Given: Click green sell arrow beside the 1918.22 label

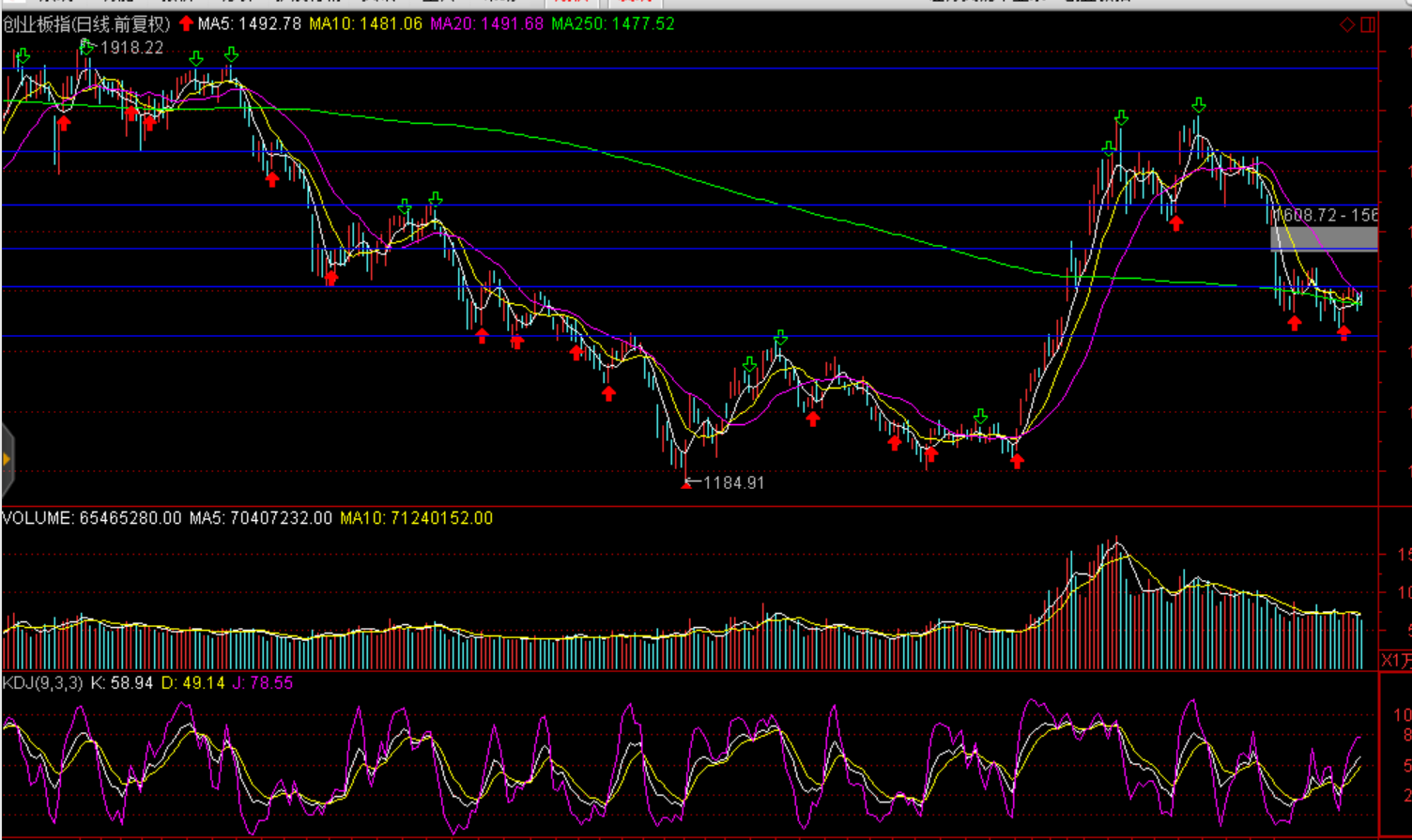Looking at the screenshot, I should [x=87, y=47].
